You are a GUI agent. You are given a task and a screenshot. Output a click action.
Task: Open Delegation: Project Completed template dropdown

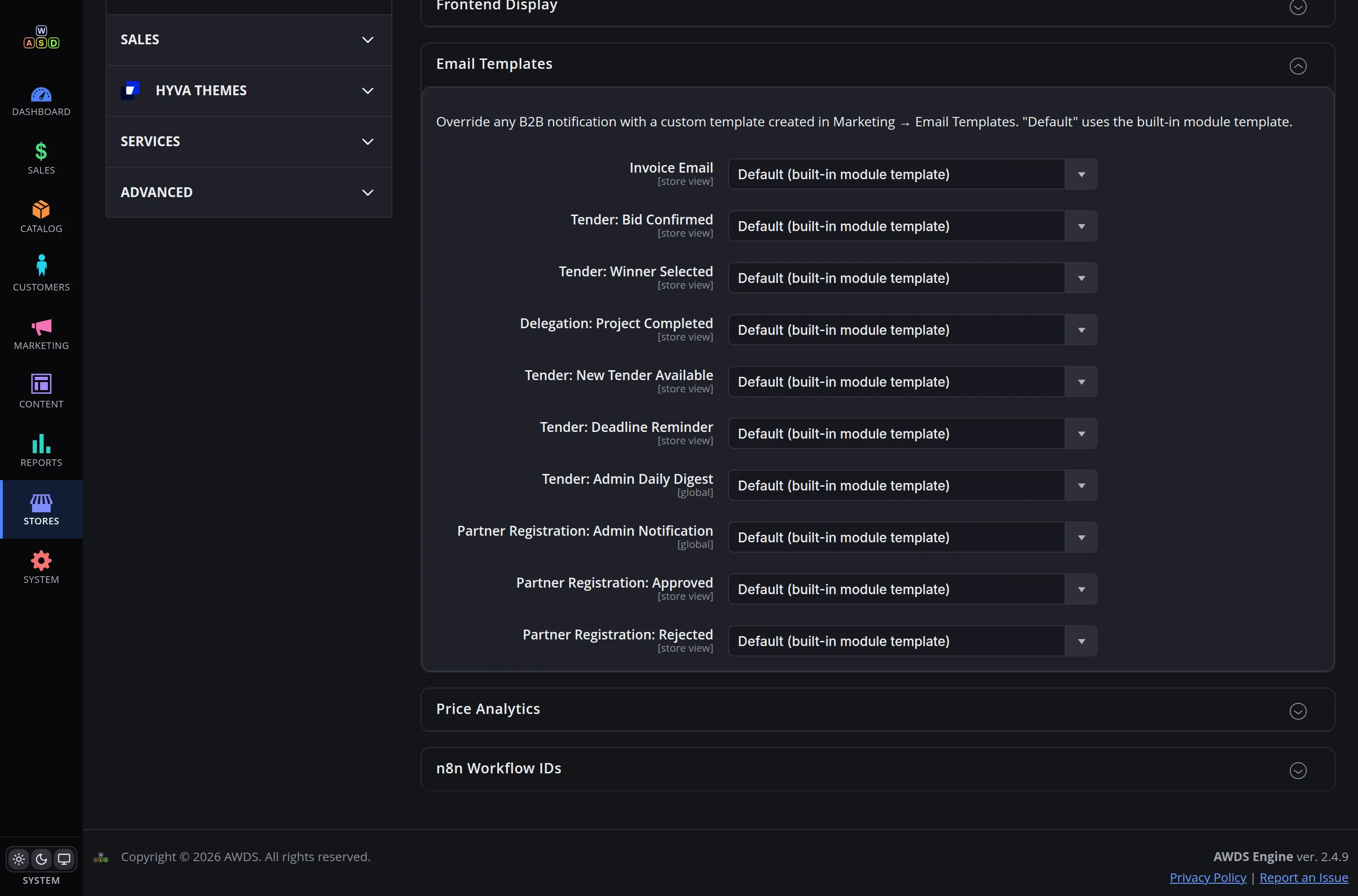pos(912,330)
